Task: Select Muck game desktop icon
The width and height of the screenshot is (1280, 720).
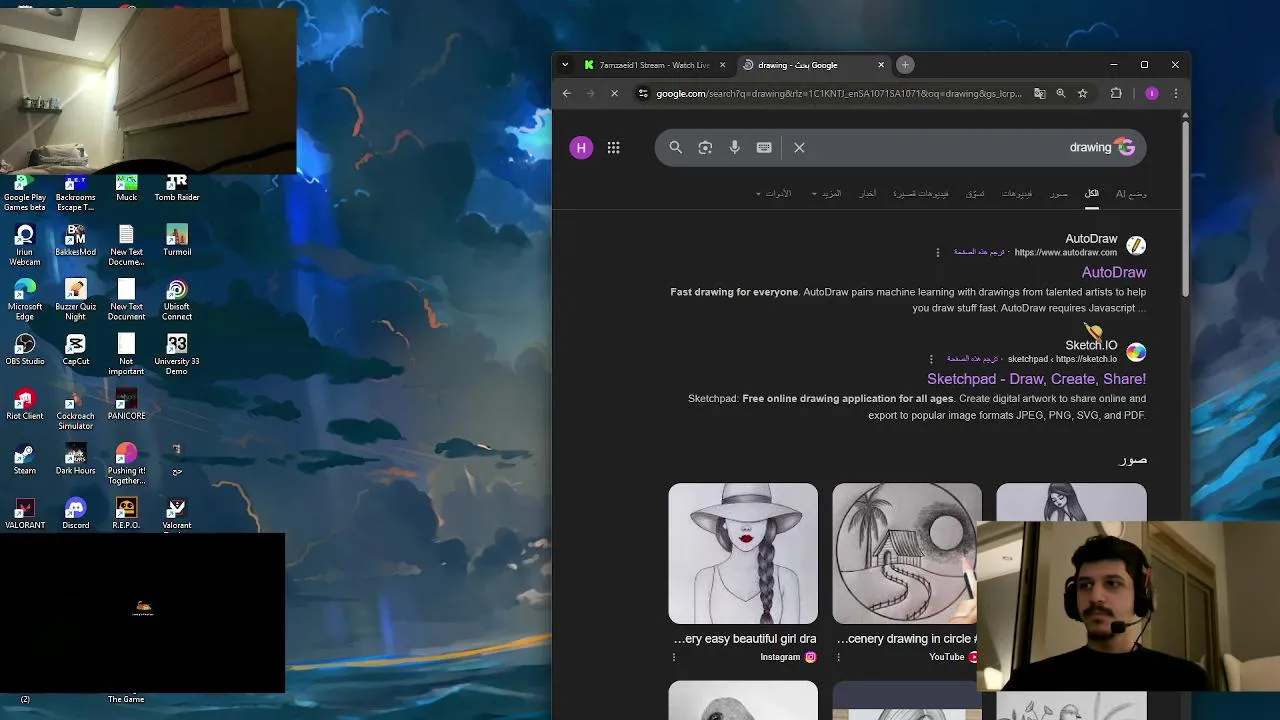Action: point(126,187)
